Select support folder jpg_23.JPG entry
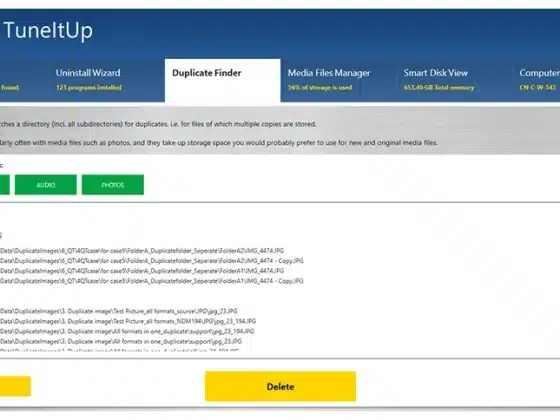Image resolution: width=560 pixels, height=420 pixels. tap(121, 341)
